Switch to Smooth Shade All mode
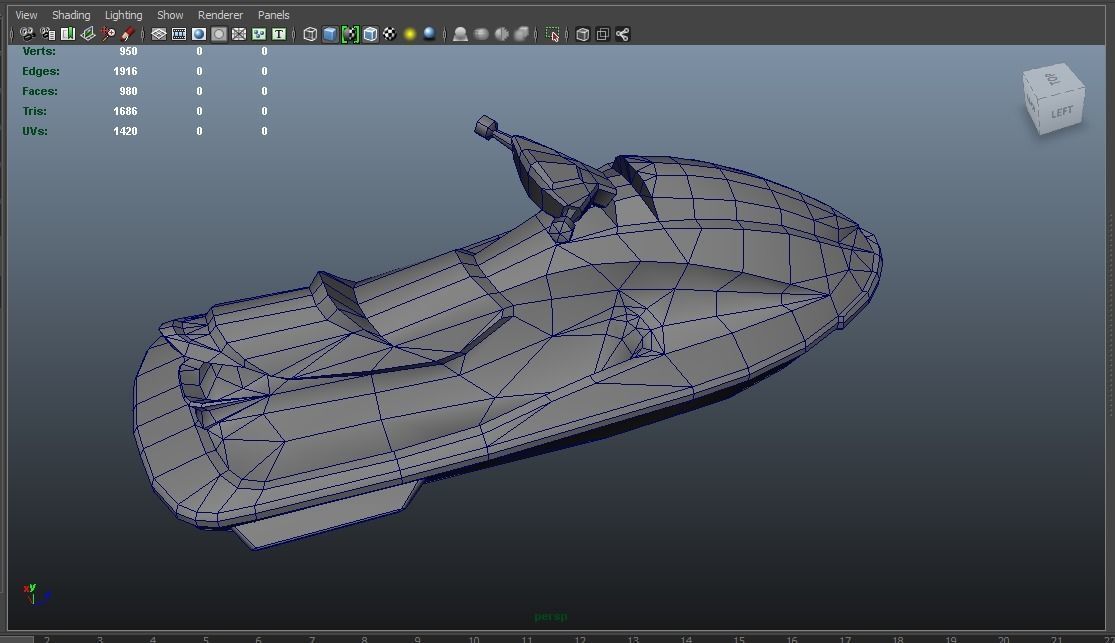The image size is (1115, 643). pyautogui.click(x=330, y=34)
